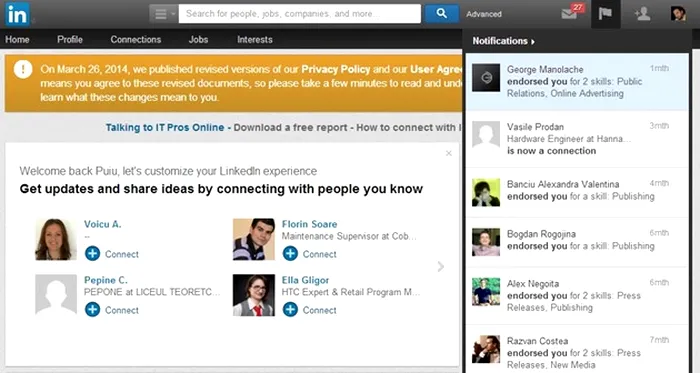Open Bogdan Rogojina endorsement notification
The height and width of the screenshot is (373, 700).
point(577,242)
